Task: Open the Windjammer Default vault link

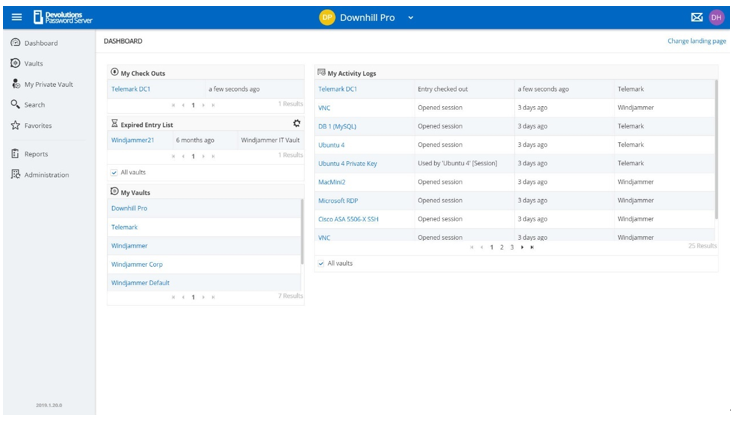Action: (x=140, y=283)
